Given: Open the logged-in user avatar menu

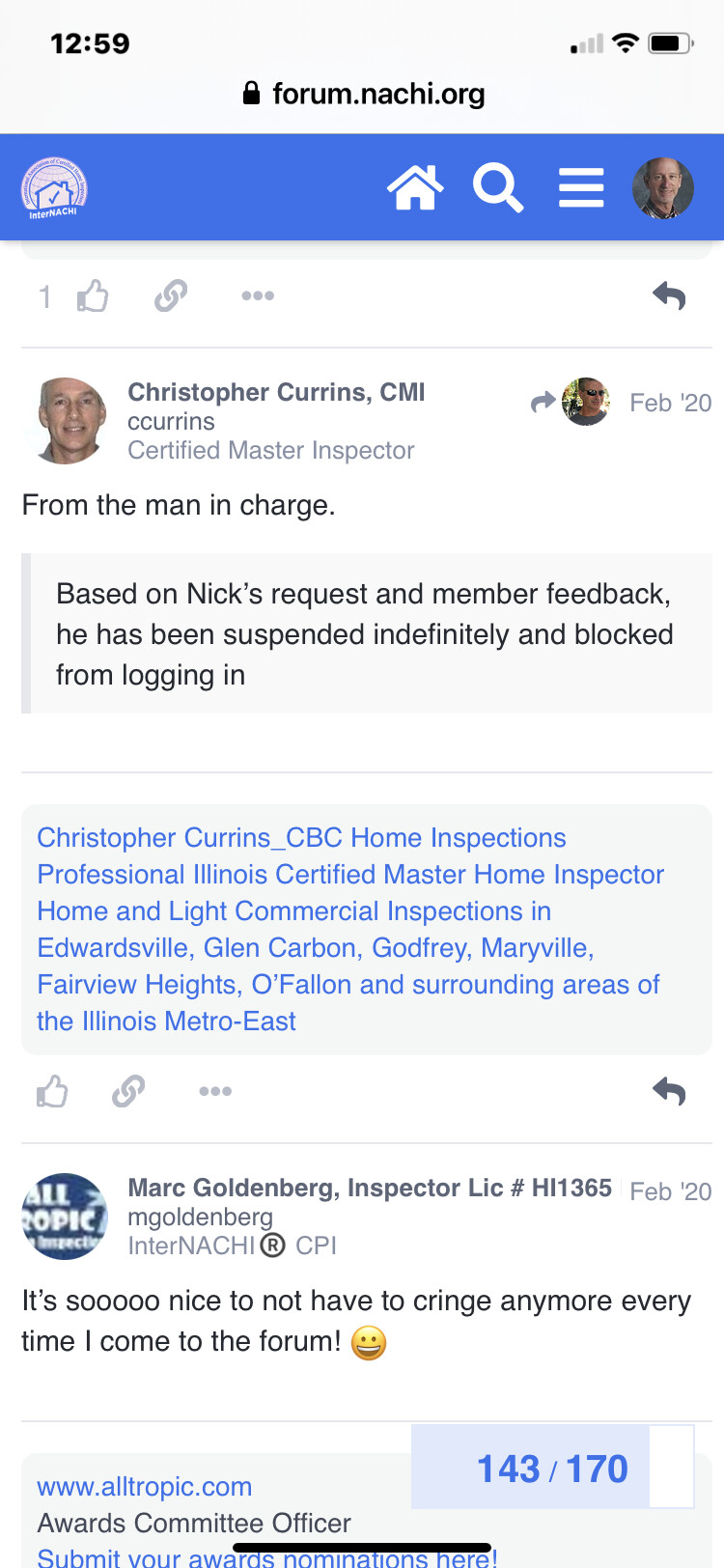Looking at the screenshot, I should 662,187.
